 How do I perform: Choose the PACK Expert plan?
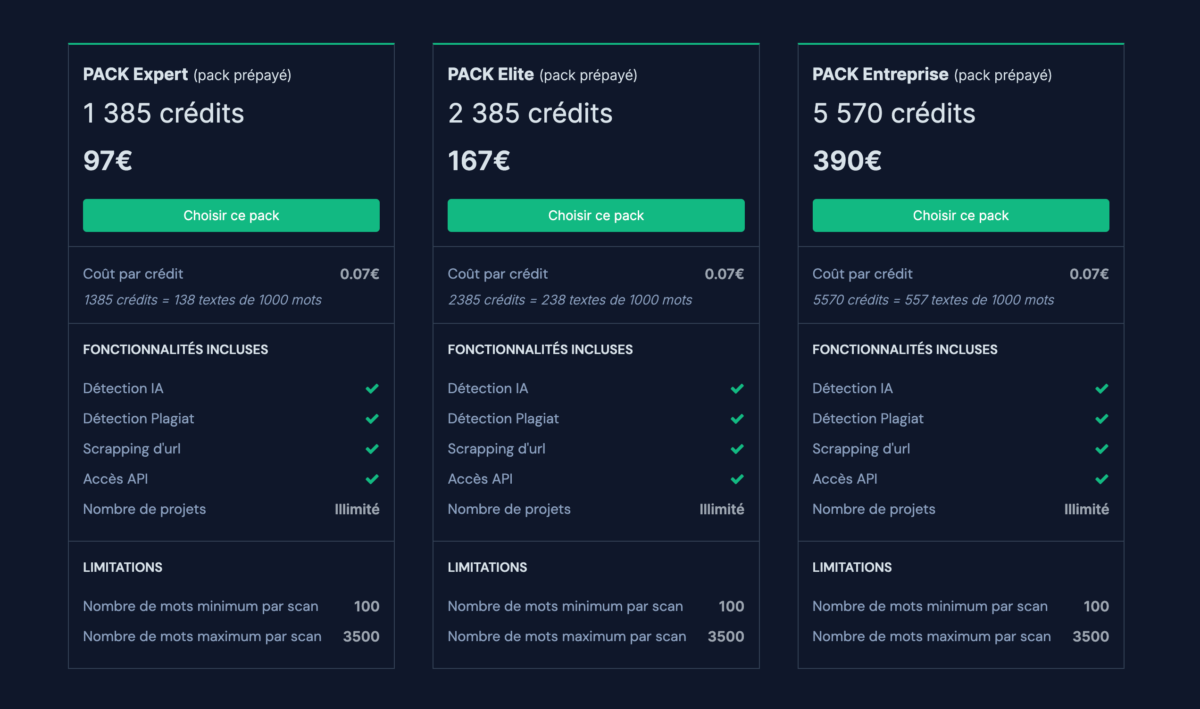click(x=231, y=215)
